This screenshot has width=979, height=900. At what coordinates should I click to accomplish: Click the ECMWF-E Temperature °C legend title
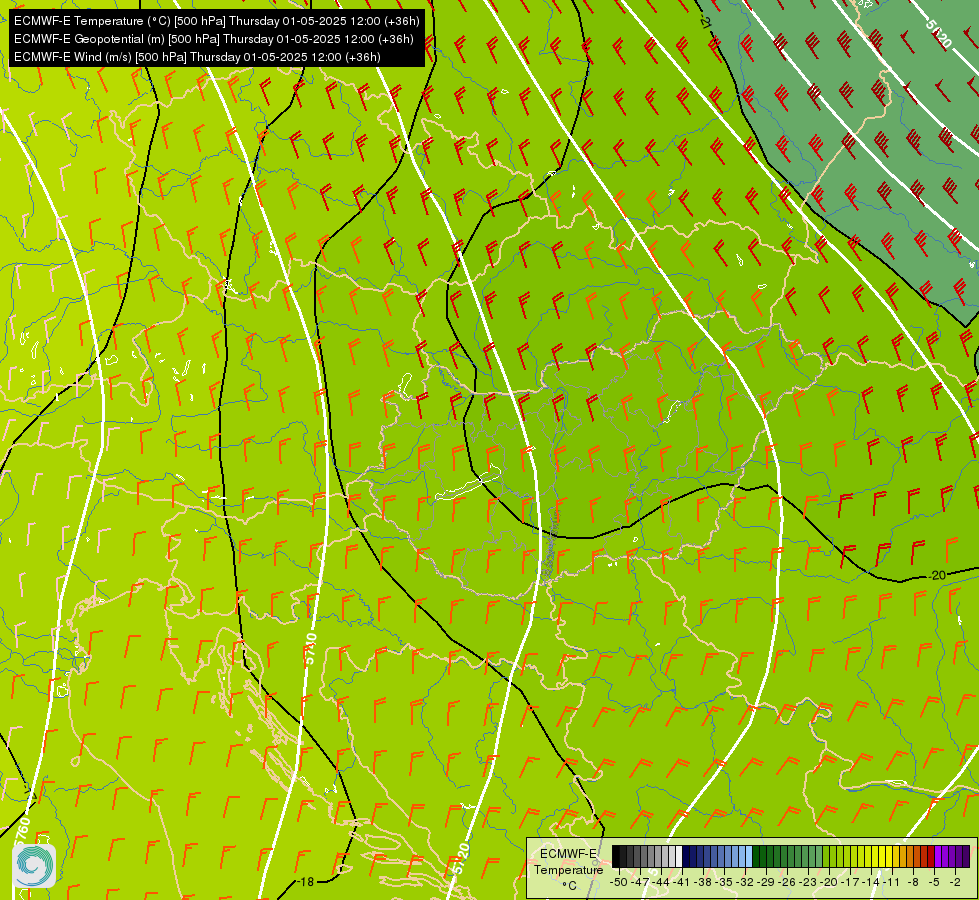pyautogui.click(x=568, y=869)
